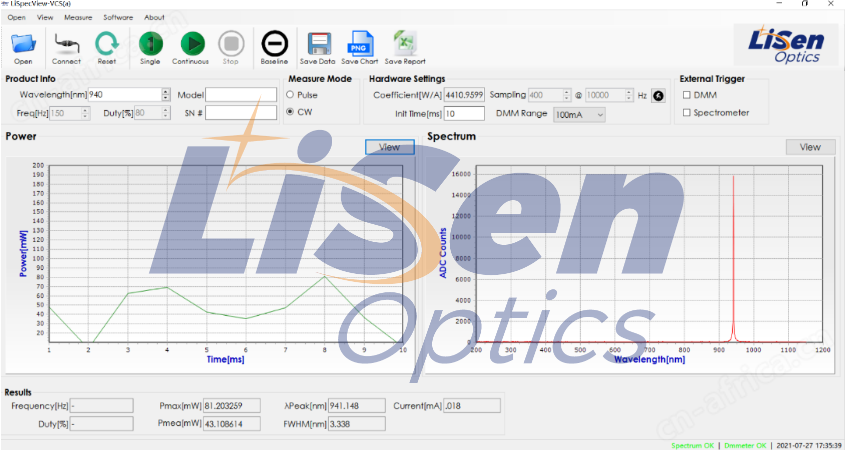
Task: Open the Software menu
Action: [x=118, y=18]
